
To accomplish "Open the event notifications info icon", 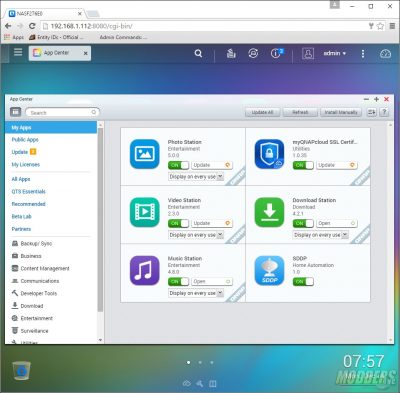I will [x=276, y=53].
